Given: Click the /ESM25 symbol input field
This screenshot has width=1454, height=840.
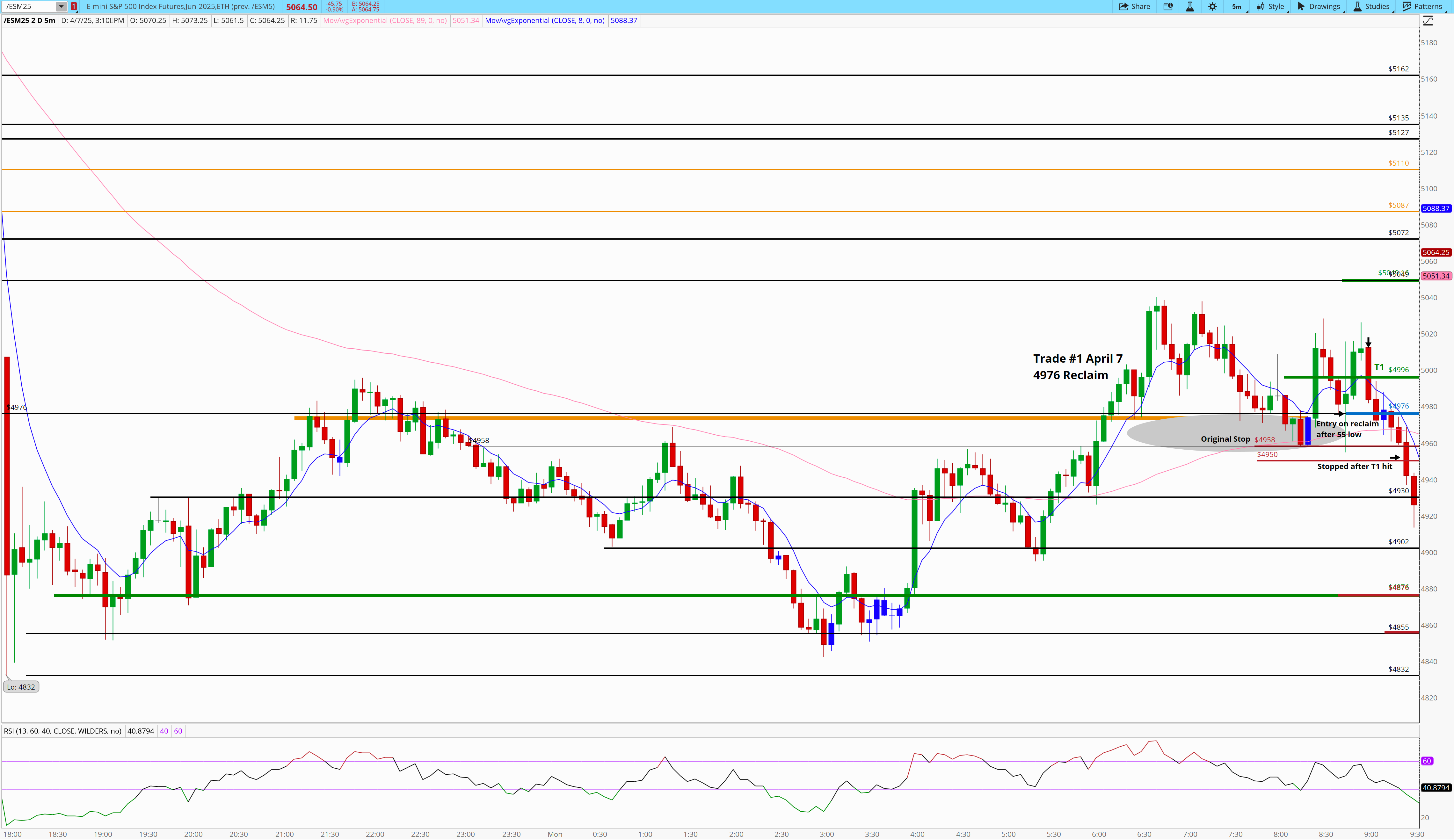Looking at the screenshot, I should pos(29,6).
